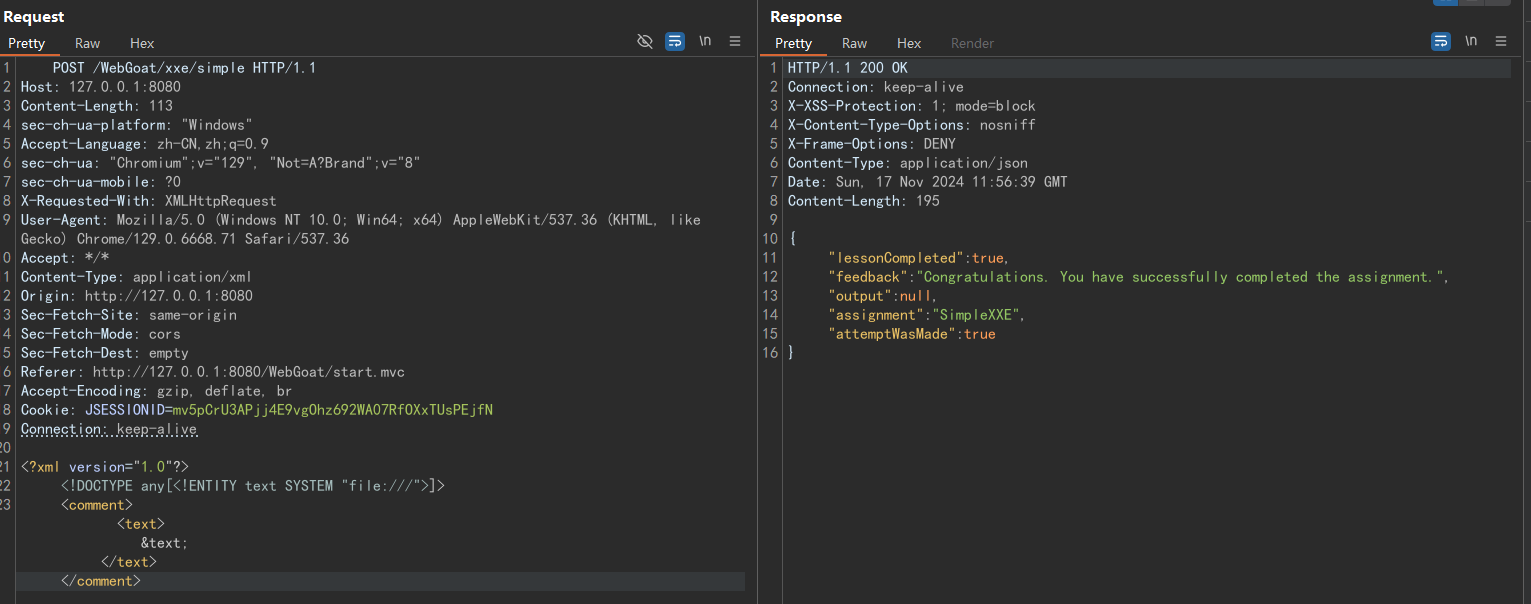Open Request panel hamburger options menu
This screenshot has height=604, width=1531.
pyautogui.click(x=735, y=41)
